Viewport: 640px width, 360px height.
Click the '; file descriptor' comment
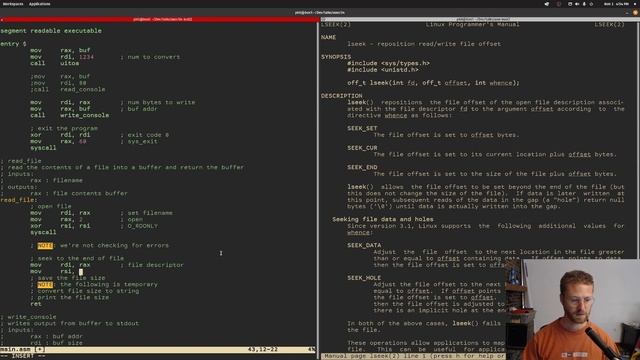[152, 265]
